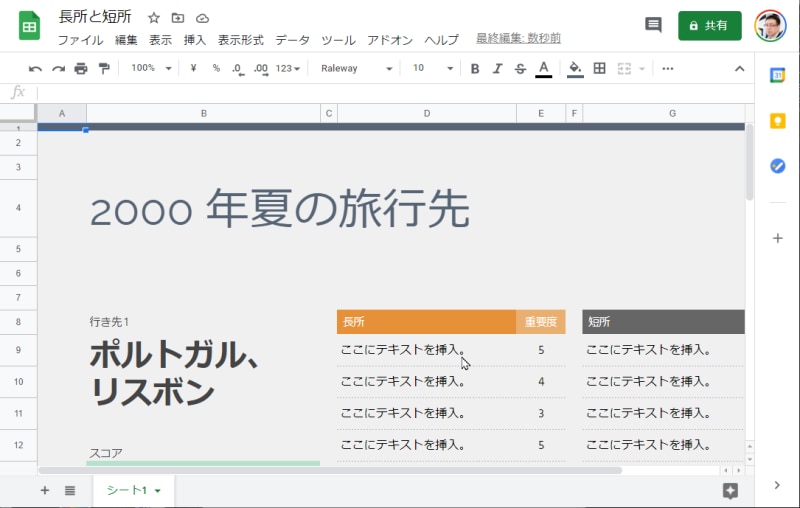Open Google Tasks in side panel
800x508 pixels.
tap(777, 166)
